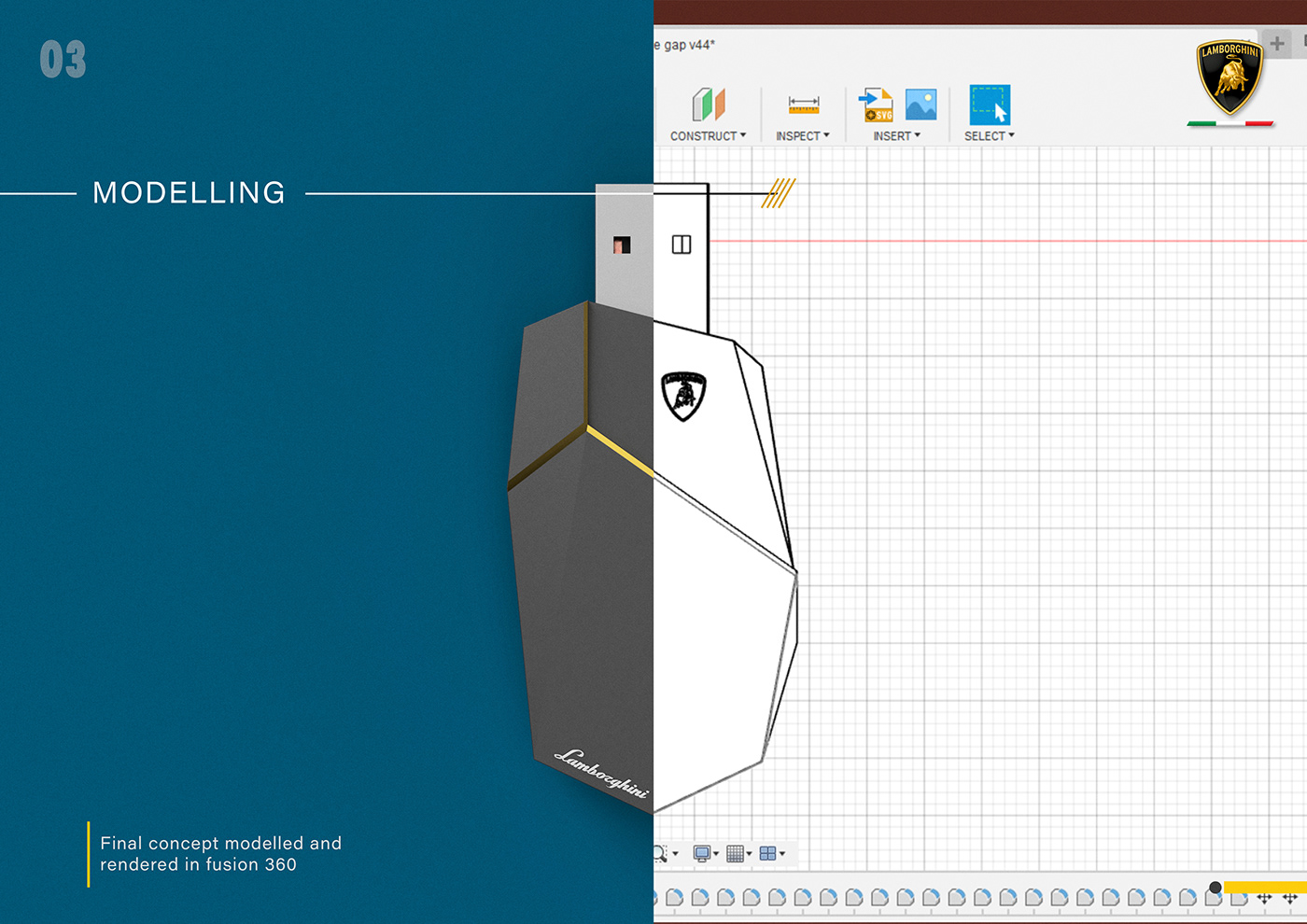Click the Insert image canvas icon
This screenshot has height=924, width=1307.
coord(921,105)
